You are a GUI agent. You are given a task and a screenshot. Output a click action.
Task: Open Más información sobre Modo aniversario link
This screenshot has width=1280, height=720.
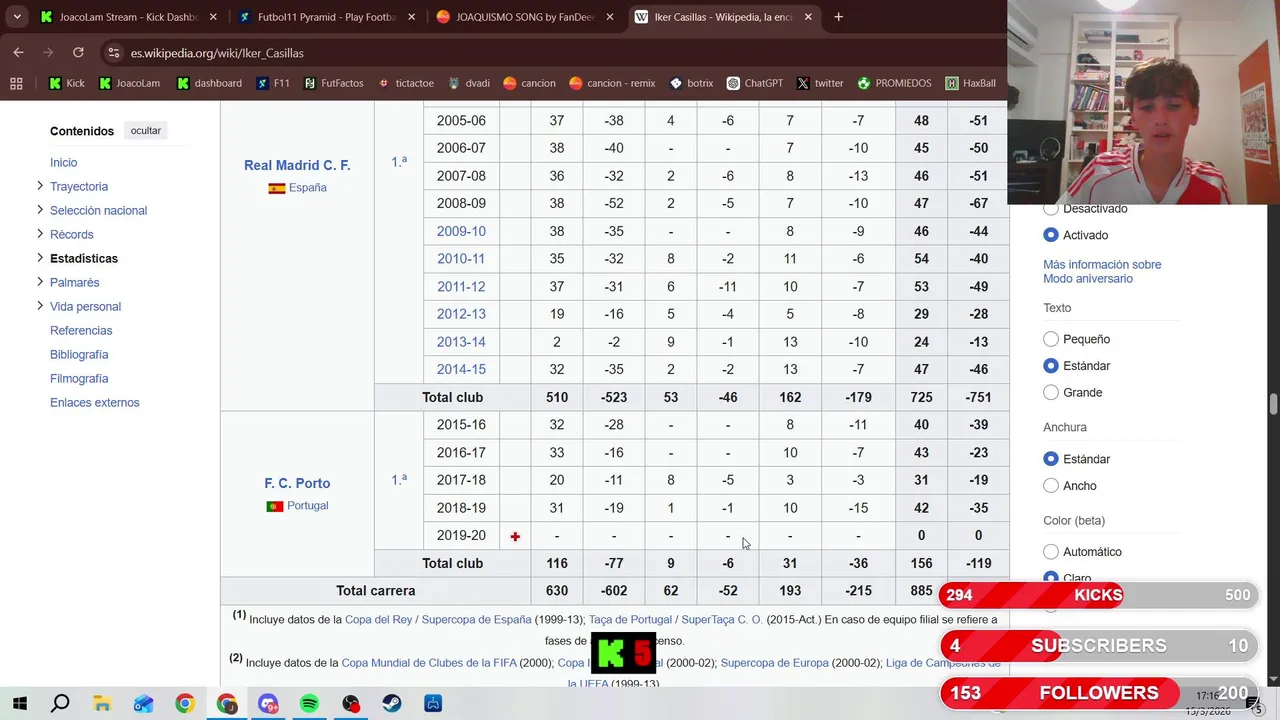tap(1102, 272)
